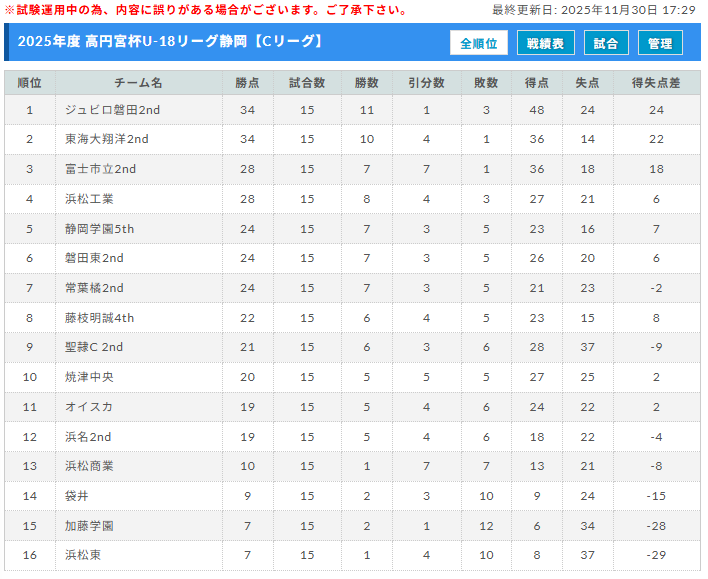Screen dimensions: 708x579
Task: Click team name 富士市立2nd
Action: pos(100,169)
